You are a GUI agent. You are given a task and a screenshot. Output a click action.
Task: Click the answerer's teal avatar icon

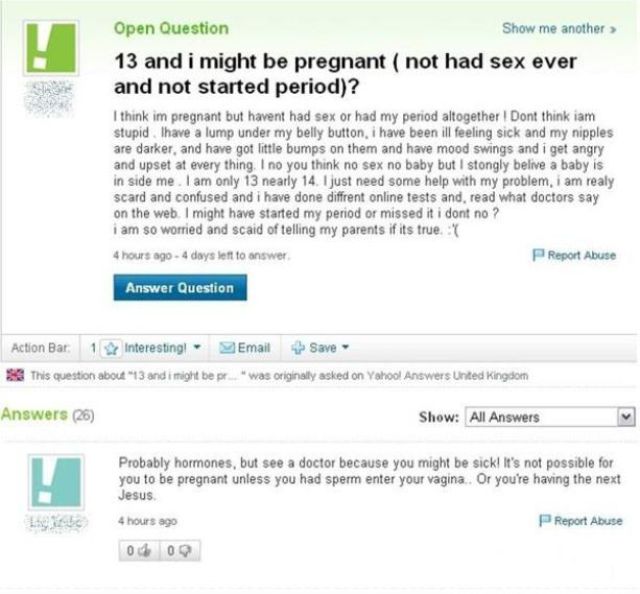[50, 482]
